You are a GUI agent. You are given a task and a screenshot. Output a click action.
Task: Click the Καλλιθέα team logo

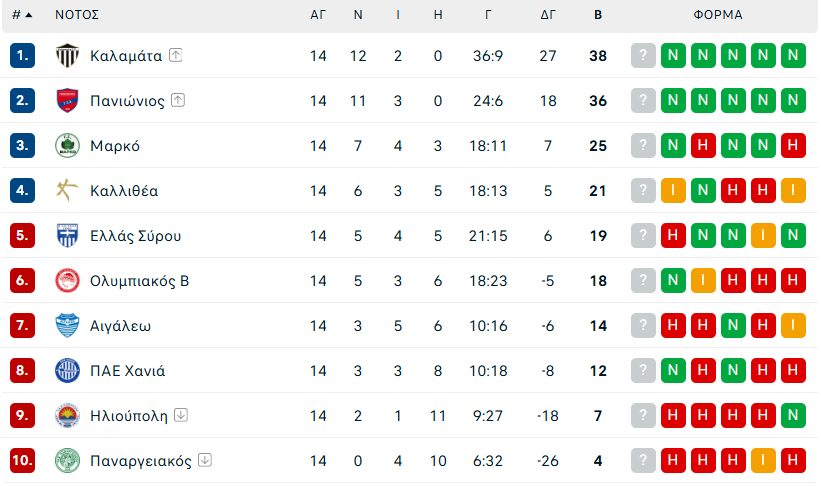[x=67, y=191]
